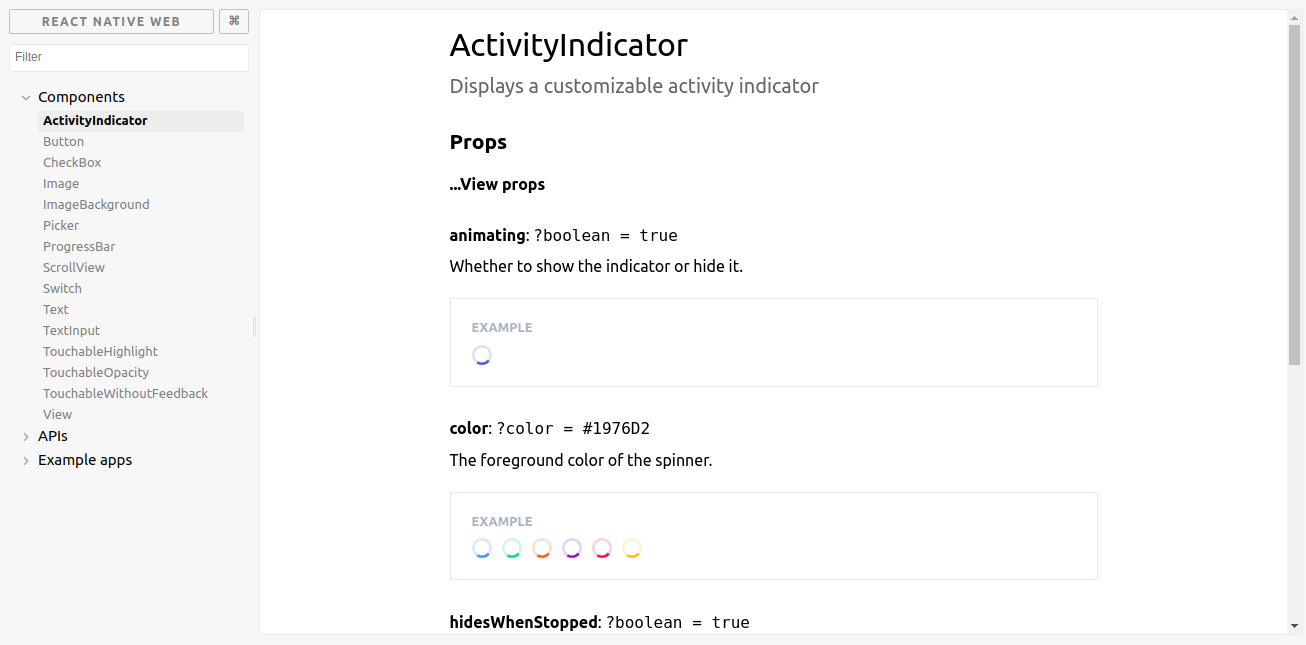Go to the Picker component docs

point(61,226)
